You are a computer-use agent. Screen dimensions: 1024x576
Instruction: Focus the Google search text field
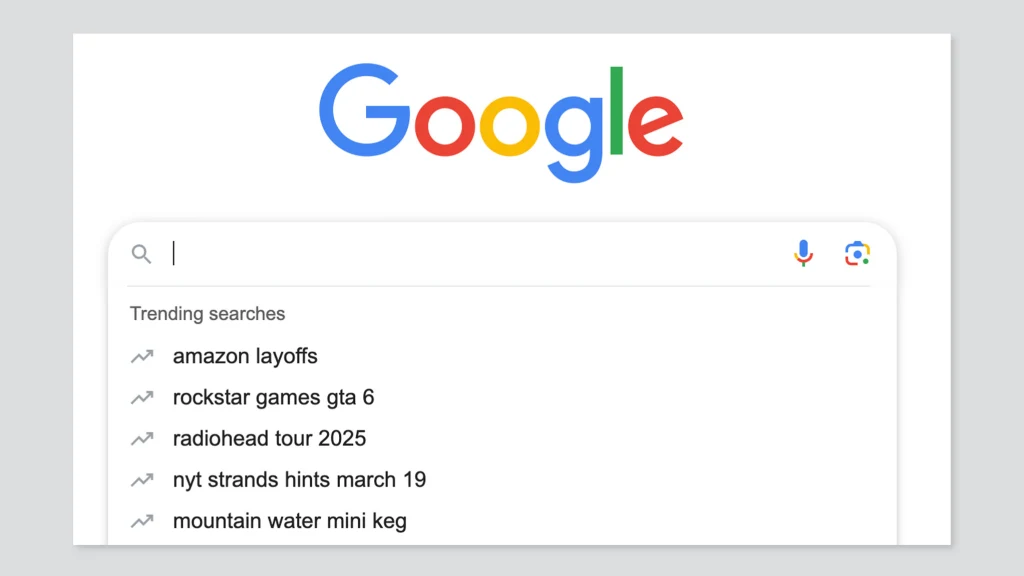[477, 253]
